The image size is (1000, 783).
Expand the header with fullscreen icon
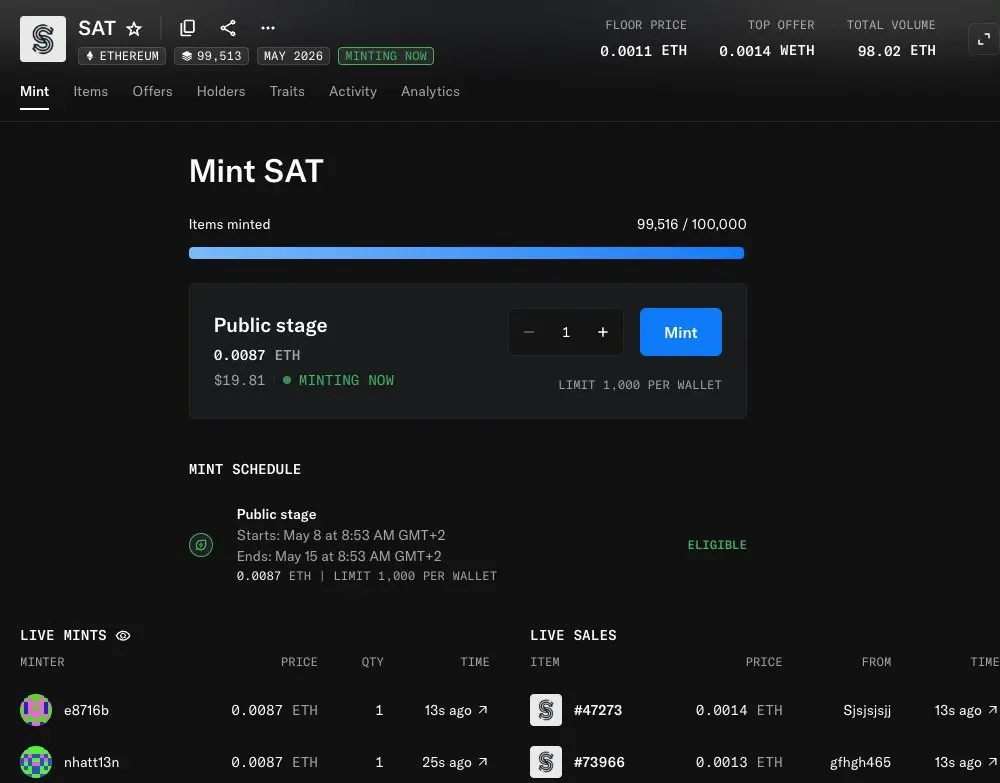pos(983,39)
